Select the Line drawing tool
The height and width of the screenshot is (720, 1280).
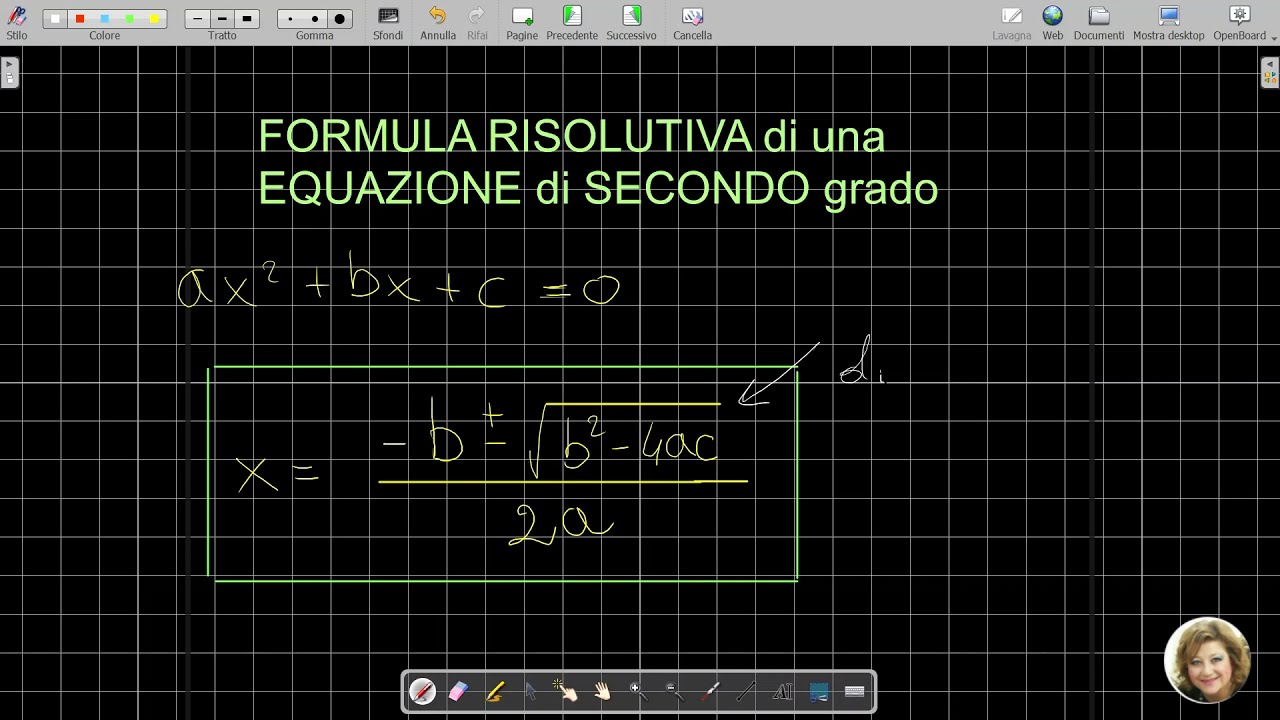746,691
